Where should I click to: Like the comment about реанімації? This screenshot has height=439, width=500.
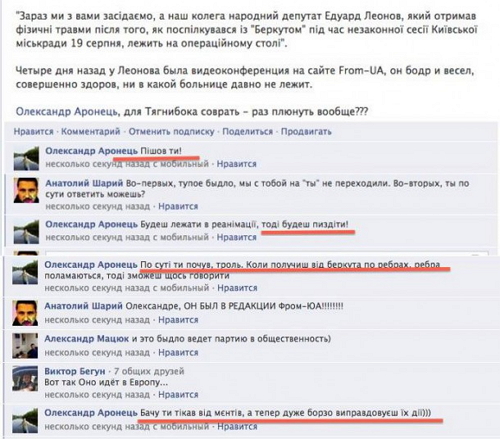point(237,237)
